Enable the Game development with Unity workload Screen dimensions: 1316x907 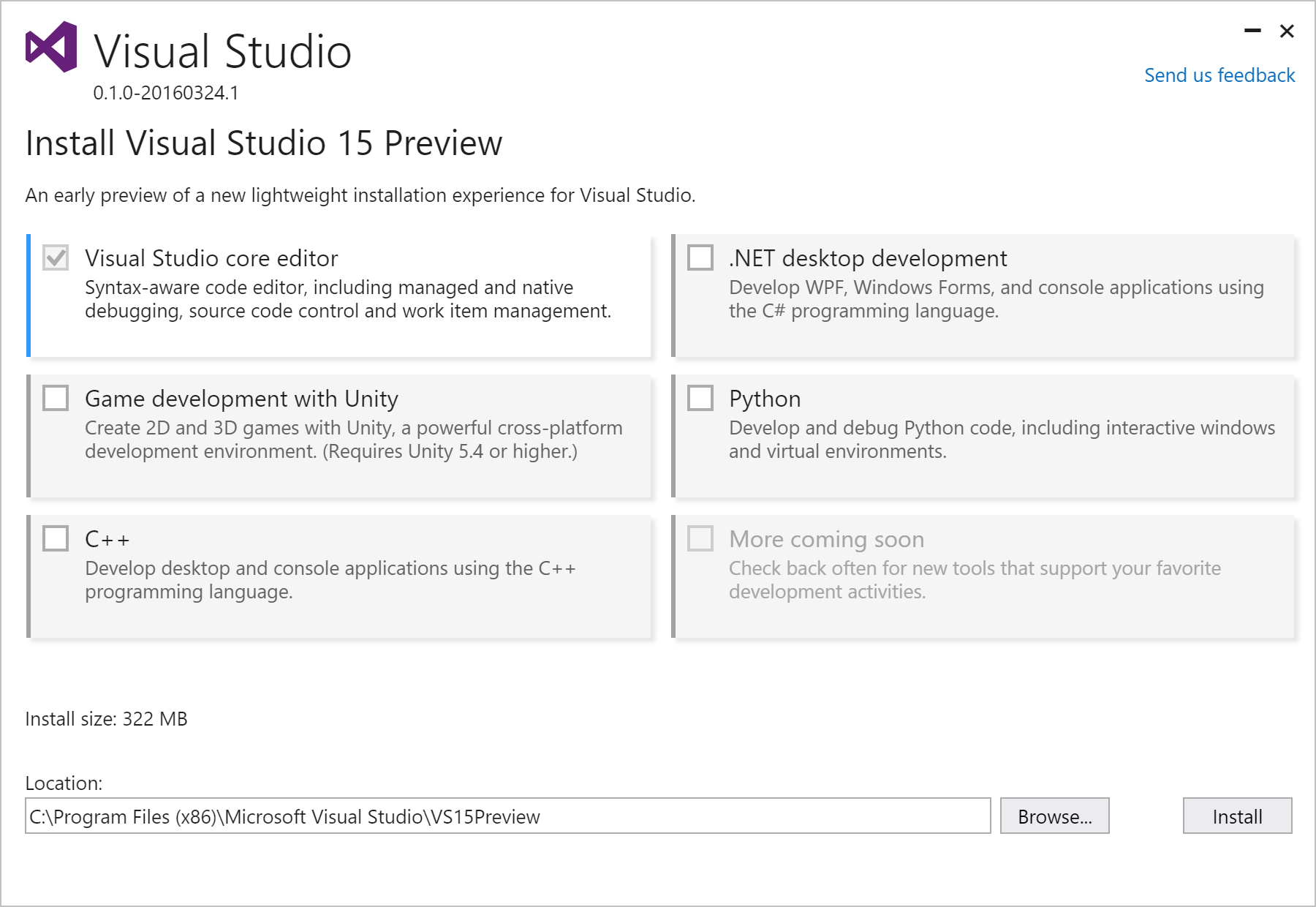(56, 399)
